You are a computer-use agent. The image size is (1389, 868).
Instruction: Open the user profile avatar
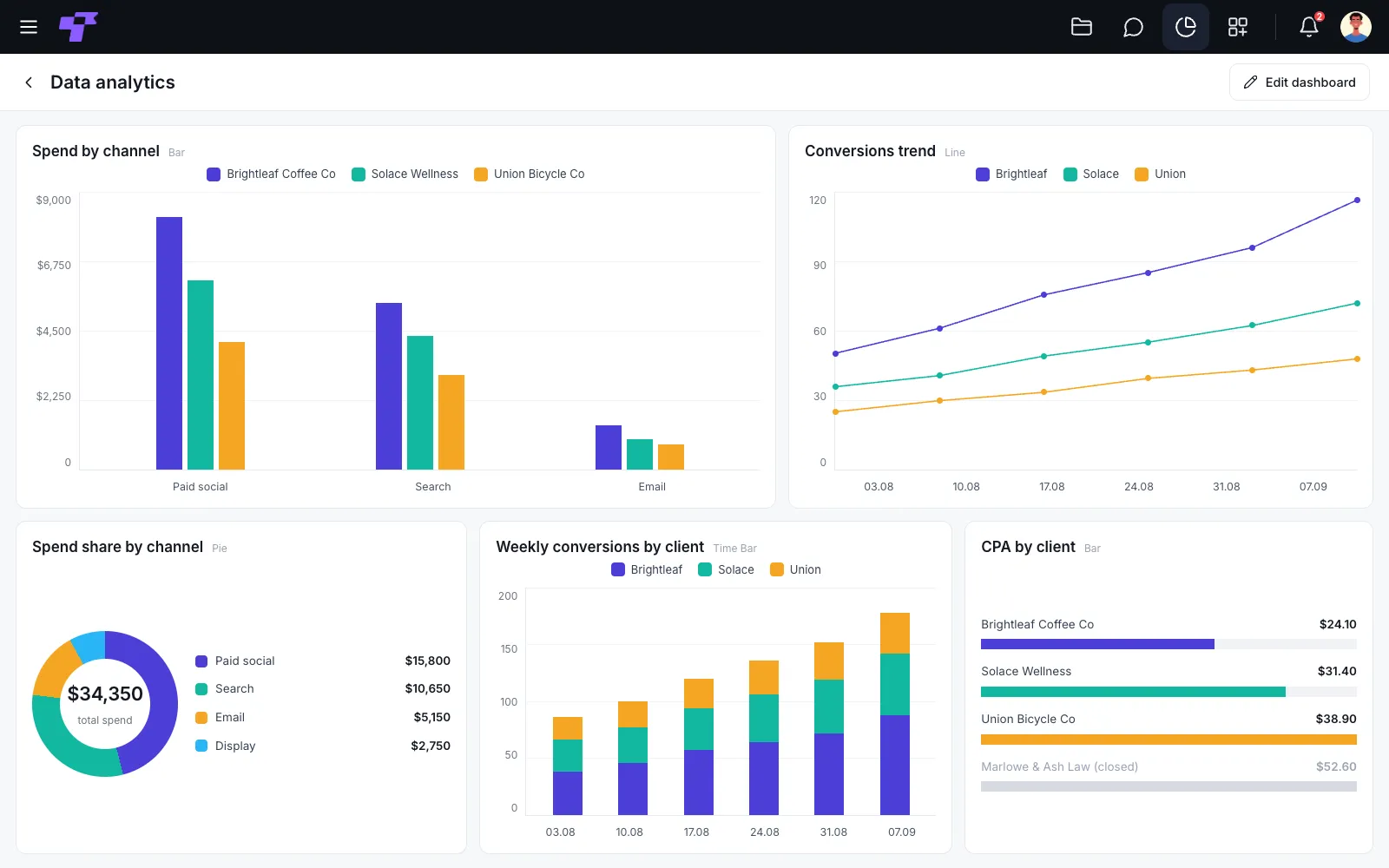tap(1356, 27)
